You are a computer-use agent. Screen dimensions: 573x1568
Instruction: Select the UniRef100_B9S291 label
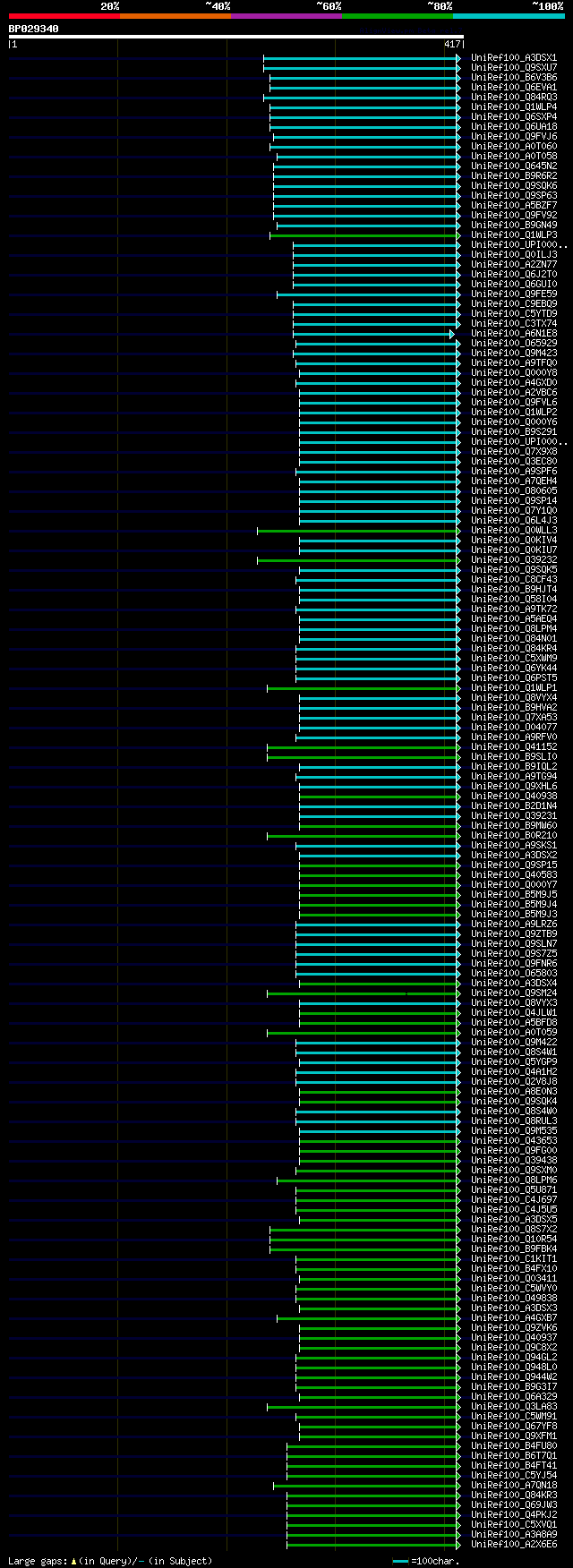pyautogui.click(x=514, y=432)
